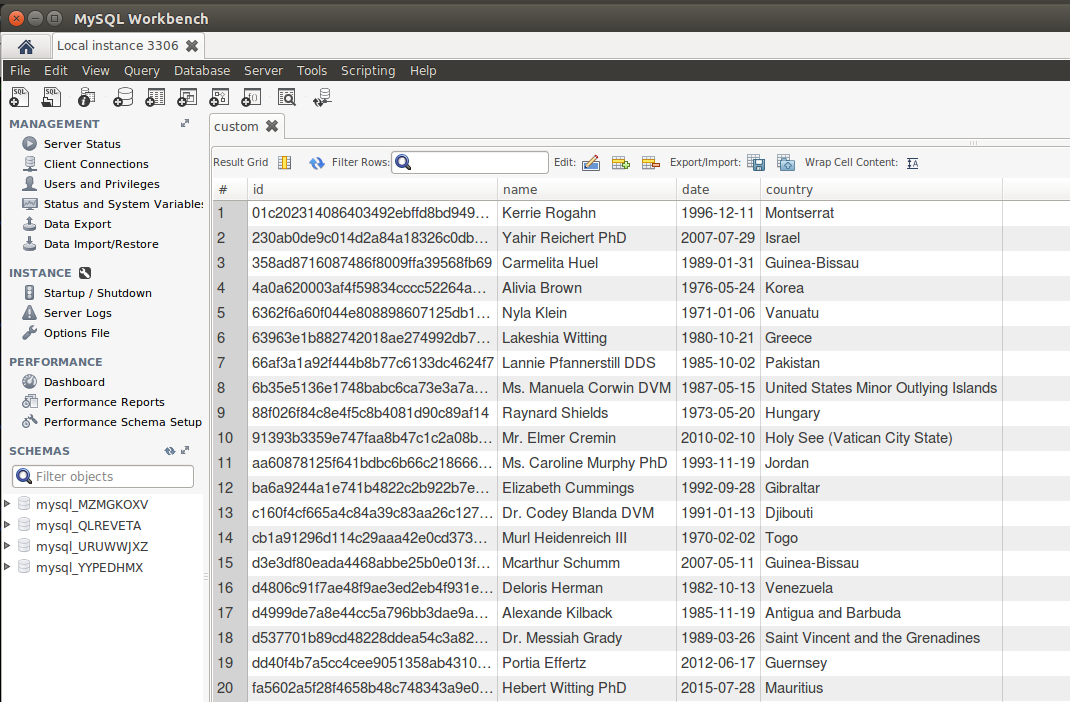Click the search table data toolbar icon
The width and height of the screenshot is (1070, 702).
pos(287,98)
